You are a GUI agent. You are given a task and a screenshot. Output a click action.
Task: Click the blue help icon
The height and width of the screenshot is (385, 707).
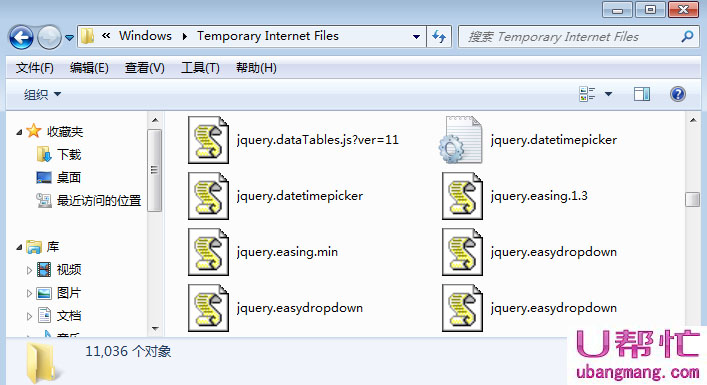pos(678,94)
